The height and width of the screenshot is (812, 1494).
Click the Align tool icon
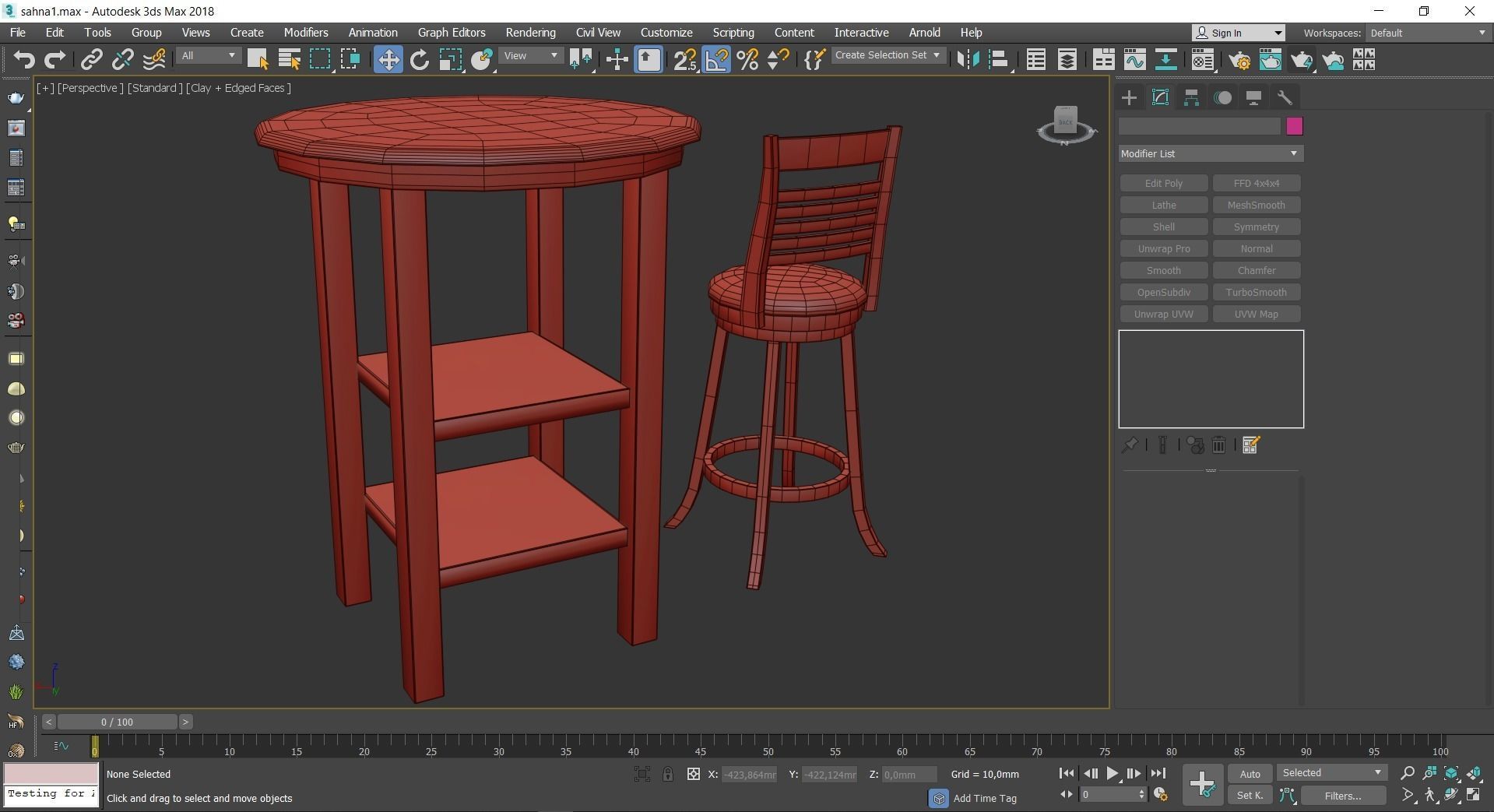click(x=999, y=60)
